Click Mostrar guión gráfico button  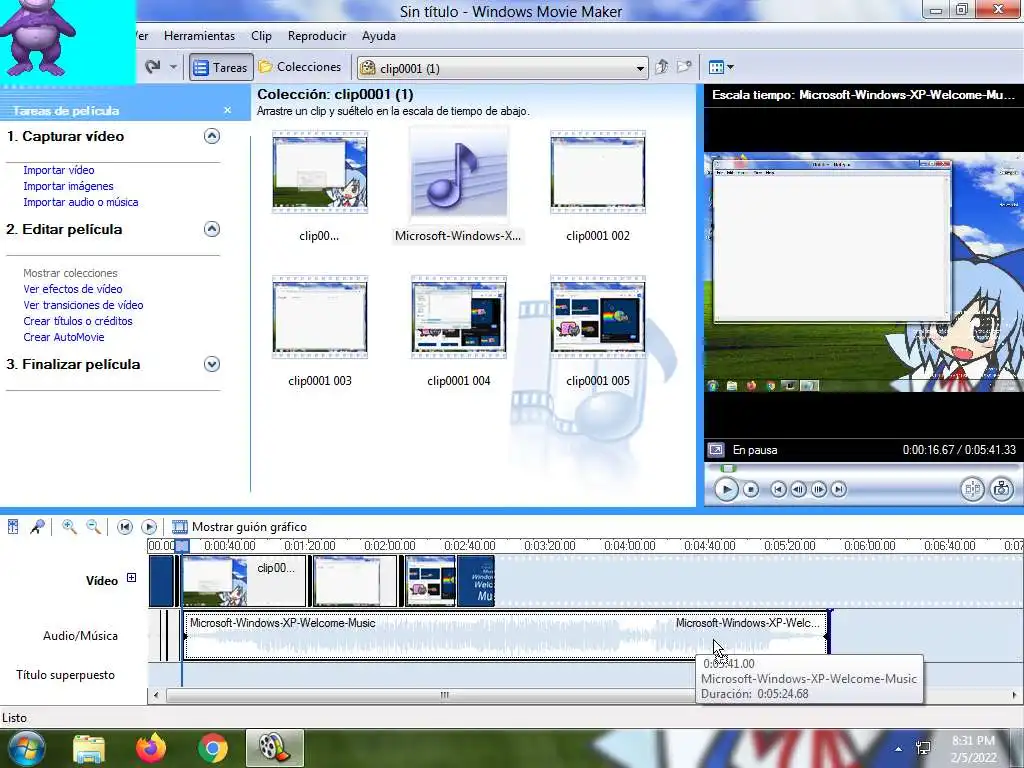coord(239,526)
